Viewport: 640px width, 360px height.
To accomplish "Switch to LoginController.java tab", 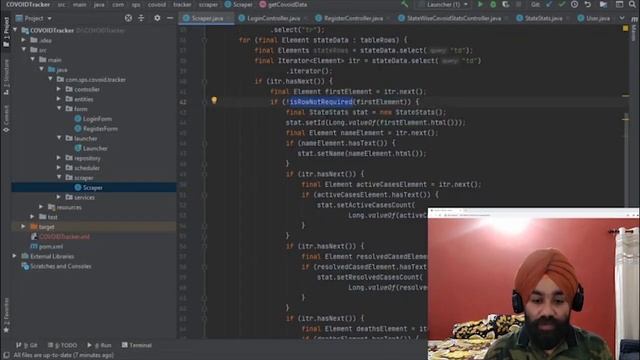I will [273, 18].
